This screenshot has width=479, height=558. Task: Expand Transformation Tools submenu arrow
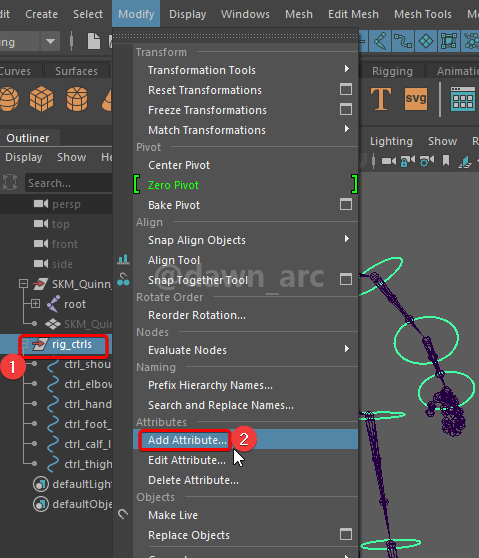(x=347, y=68)
